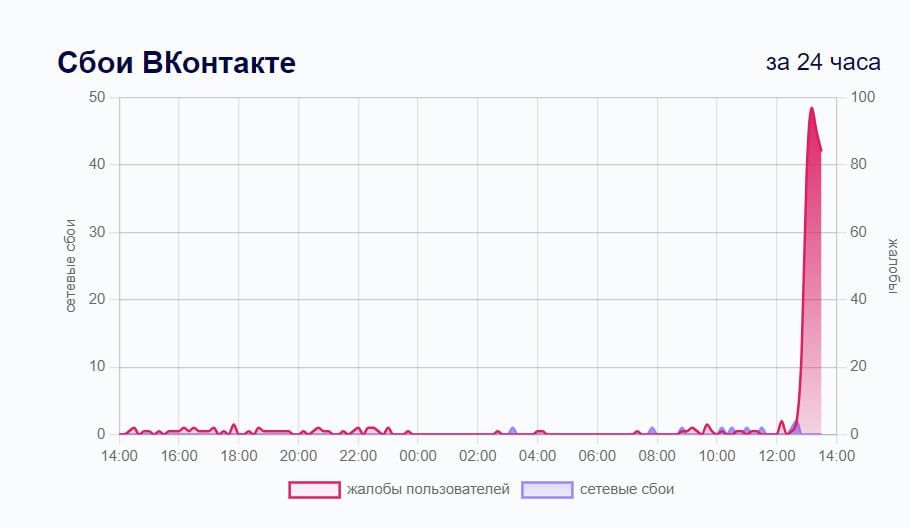The width and height of the screenshot is (911, 528).
Task: Click the peak of the complaints spike
Action: [x=812, y=108]
